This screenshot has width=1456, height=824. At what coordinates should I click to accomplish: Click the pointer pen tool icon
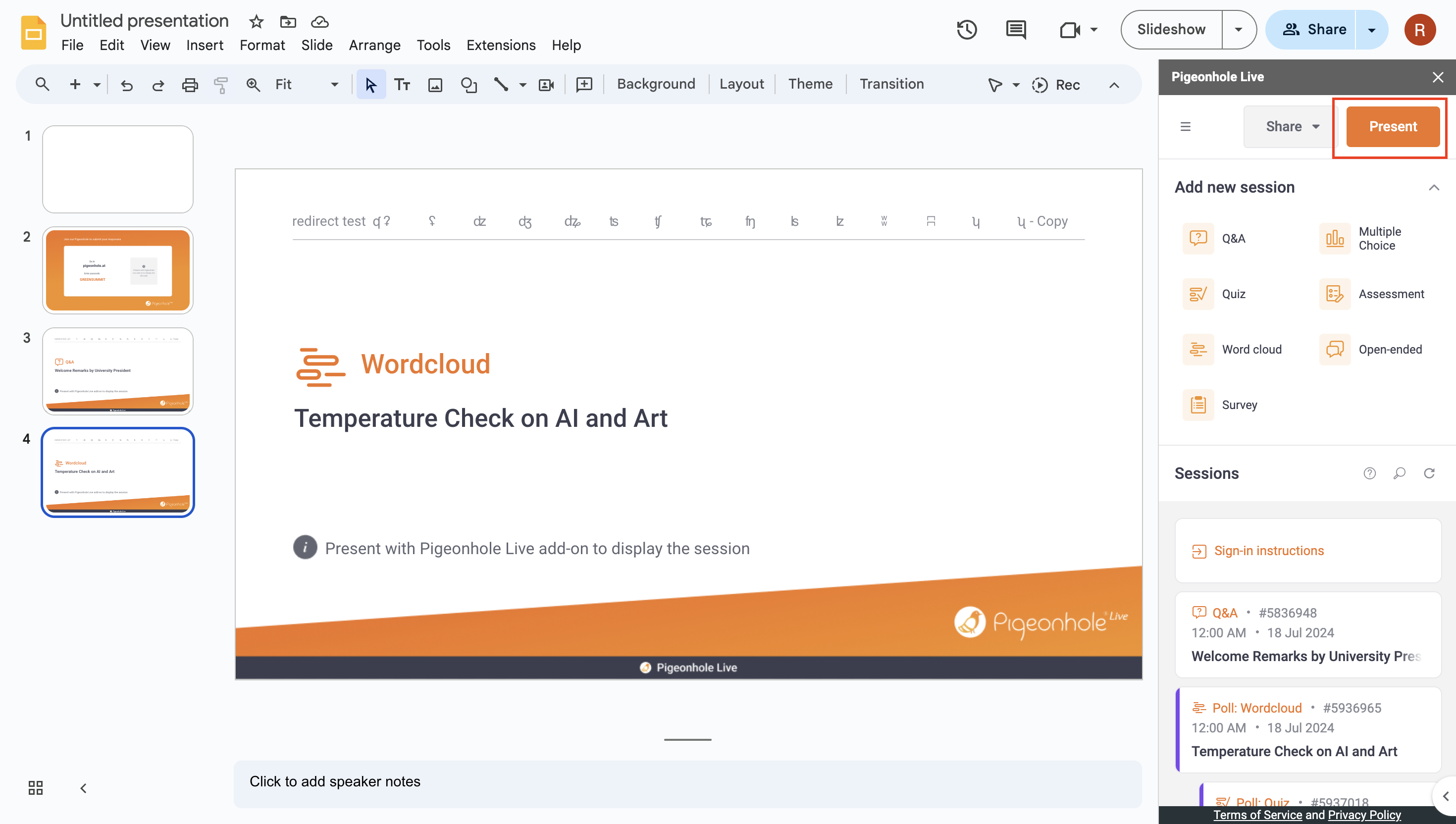pyautogui.click(x=994, y=85)
